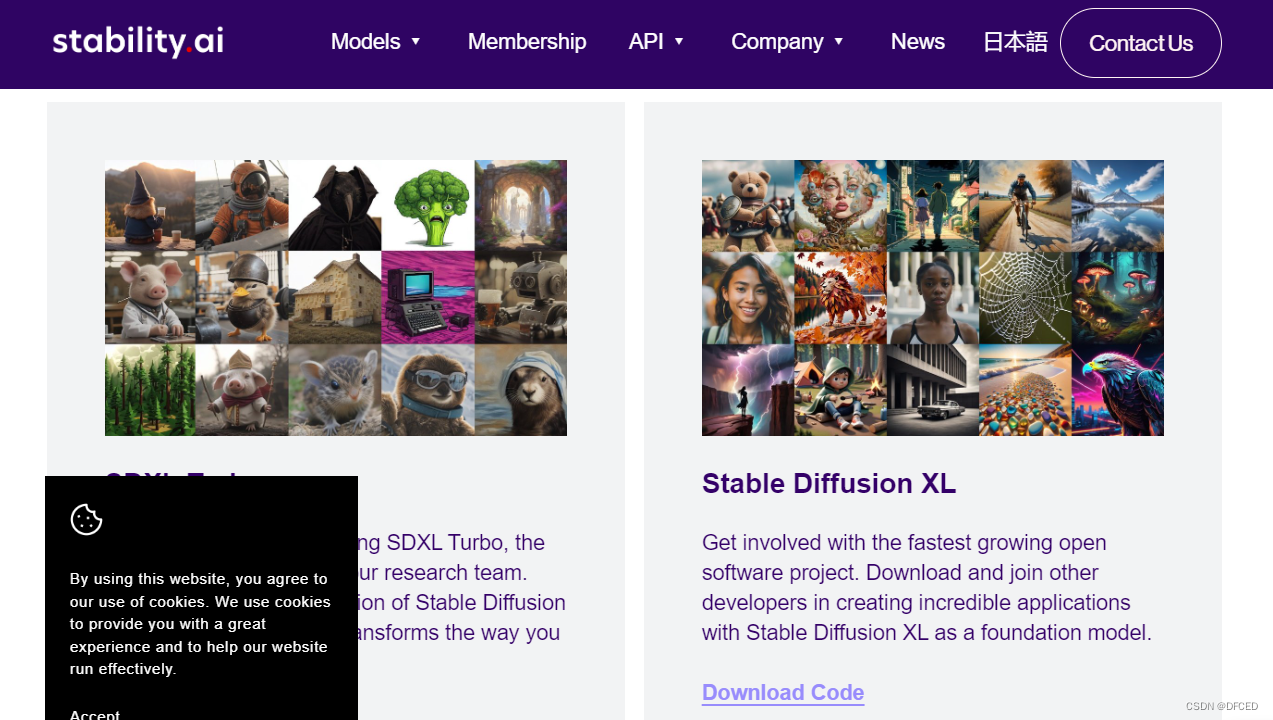Expand the Models dropdown arrow
The height and width of the screenshot is (720, 1273).
coord(416,41)
